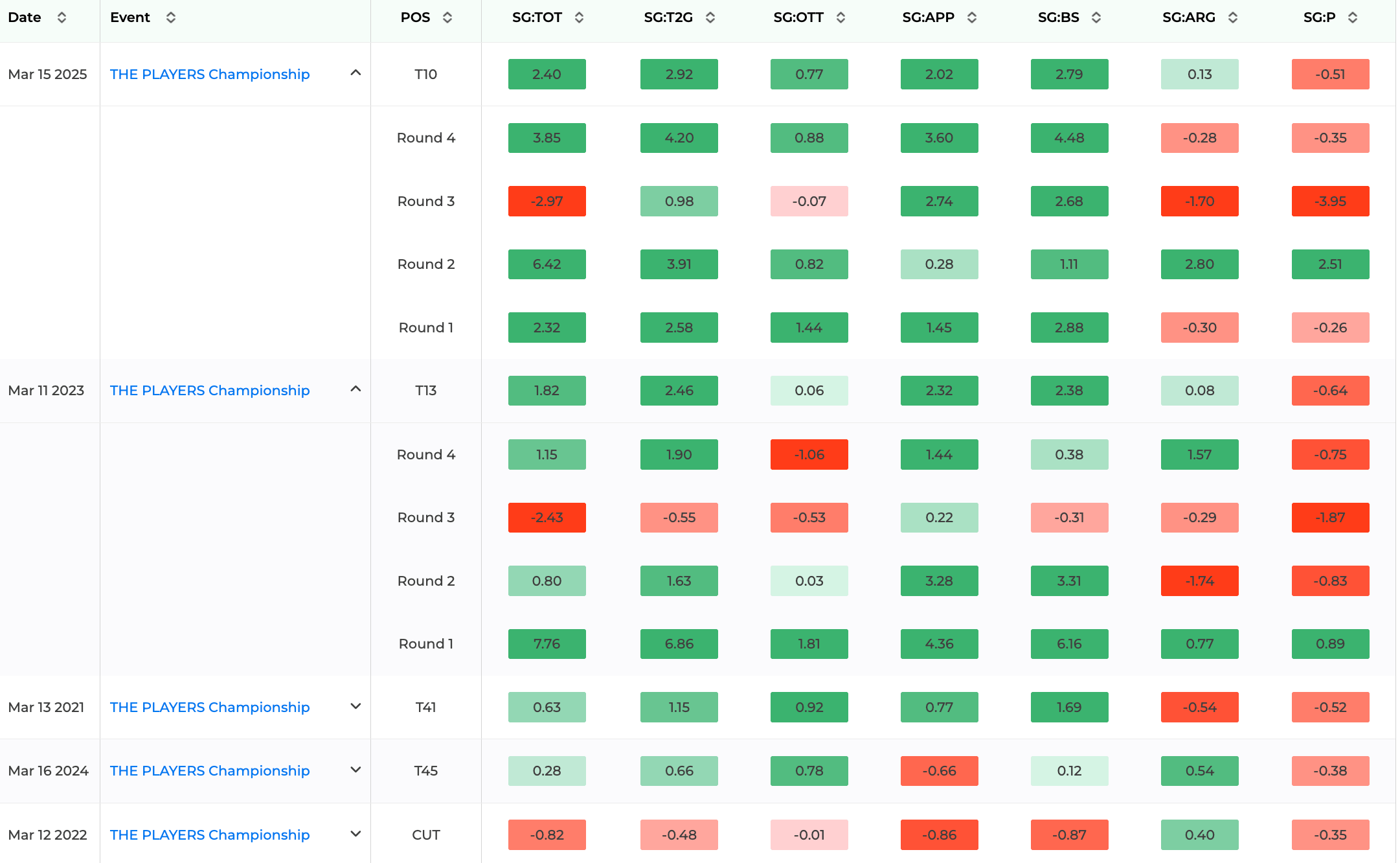Sort by SG:OTT using its arrow icon

pos(841,17)
